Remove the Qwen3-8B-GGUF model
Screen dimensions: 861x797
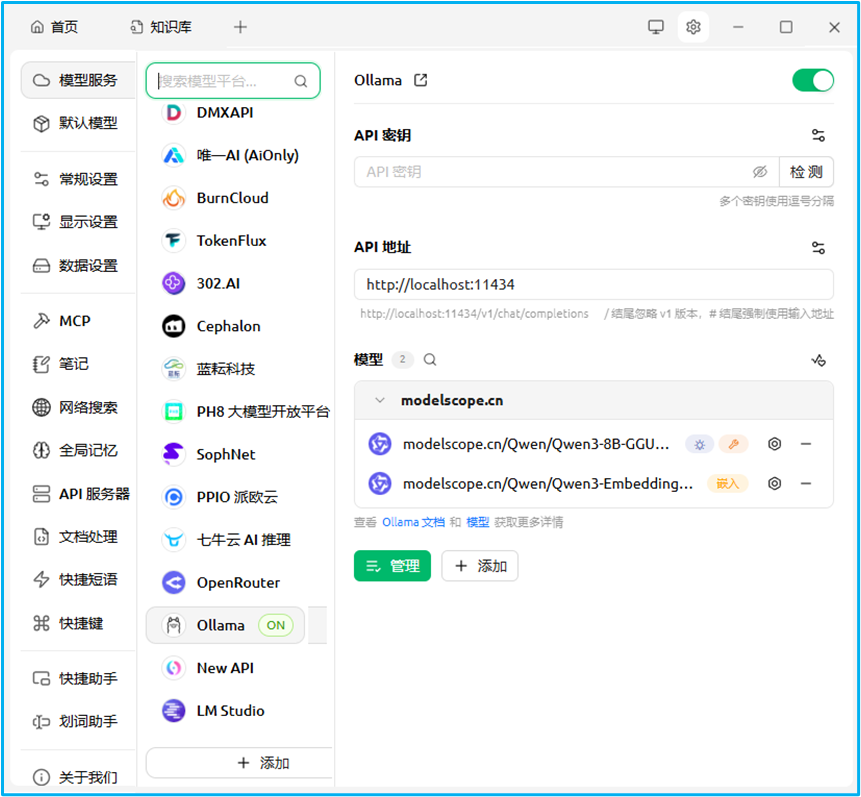pos(806,444)
